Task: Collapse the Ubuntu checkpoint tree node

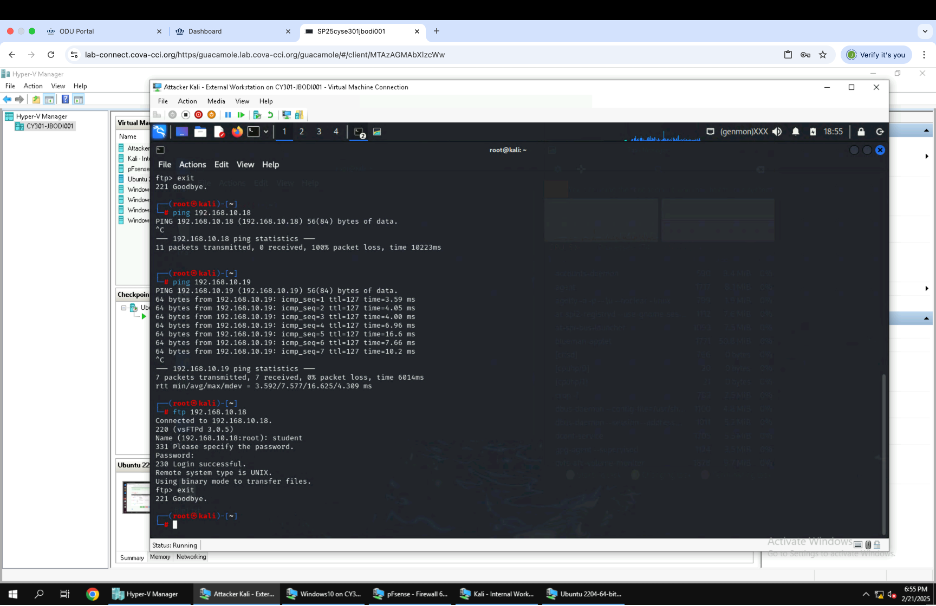Action: pyautogui.click(x=124, y=307)
